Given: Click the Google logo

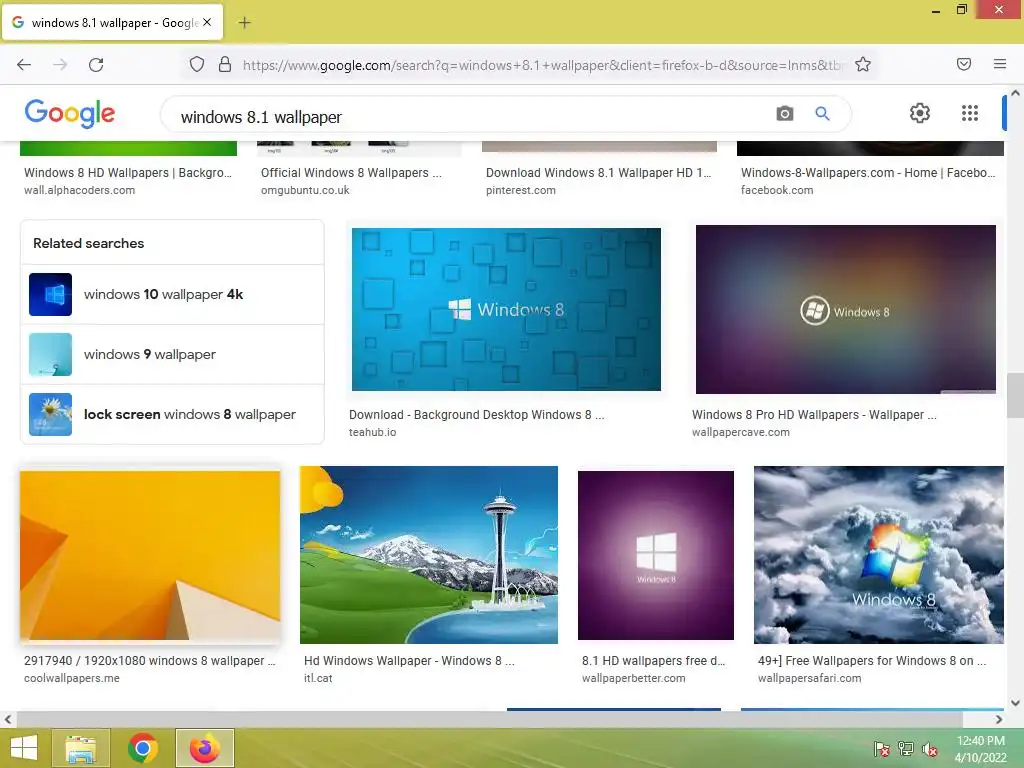Looking at the screenshot, I should tap(70, 114).
